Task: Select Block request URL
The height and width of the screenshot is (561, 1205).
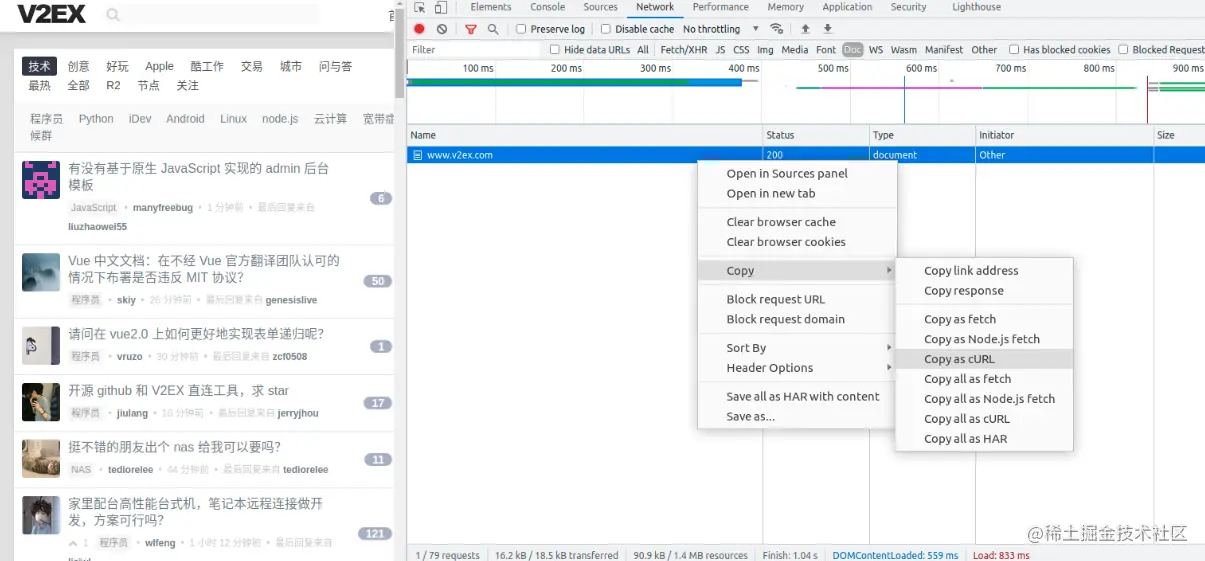Action: 797,299
